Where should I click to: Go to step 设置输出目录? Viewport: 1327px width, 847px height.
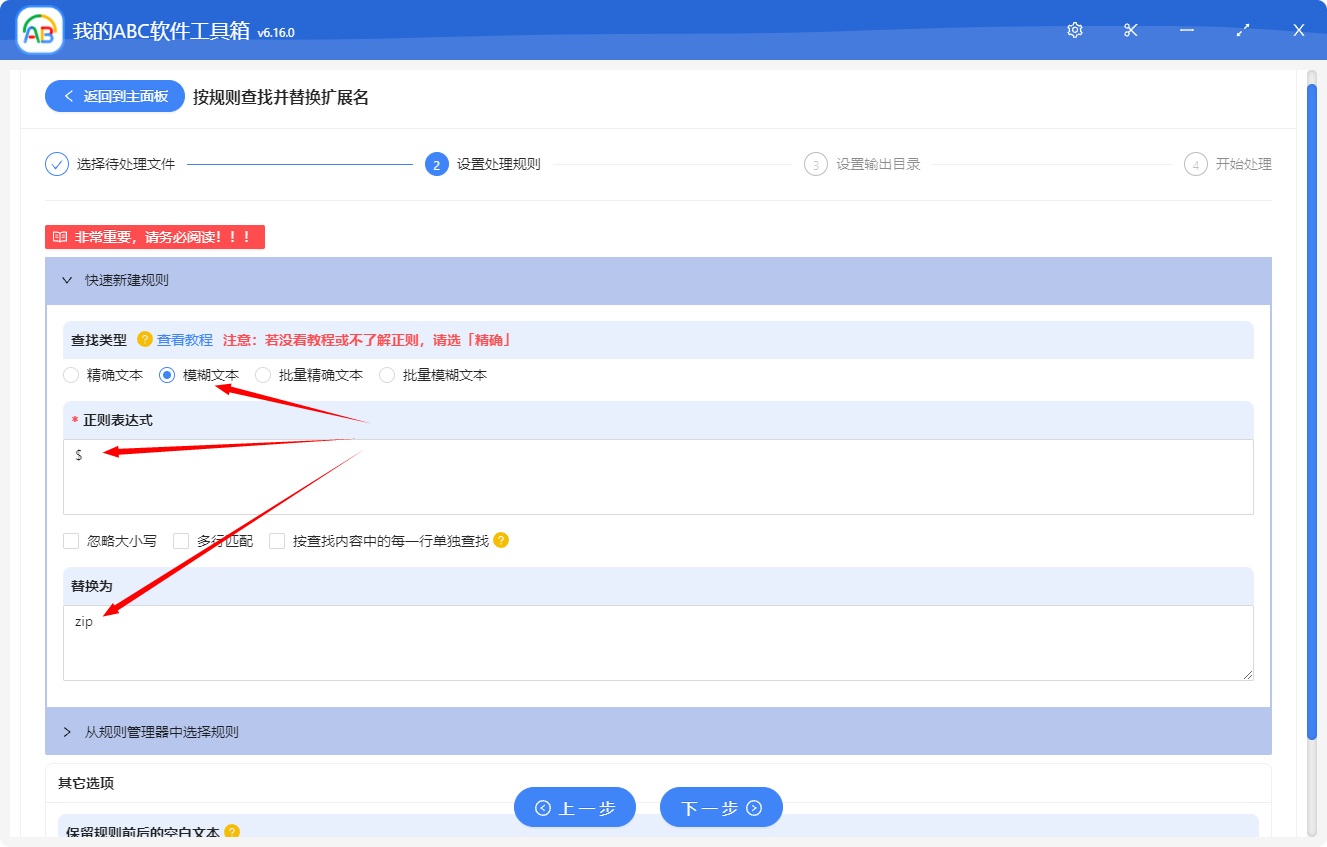[878, 164]
